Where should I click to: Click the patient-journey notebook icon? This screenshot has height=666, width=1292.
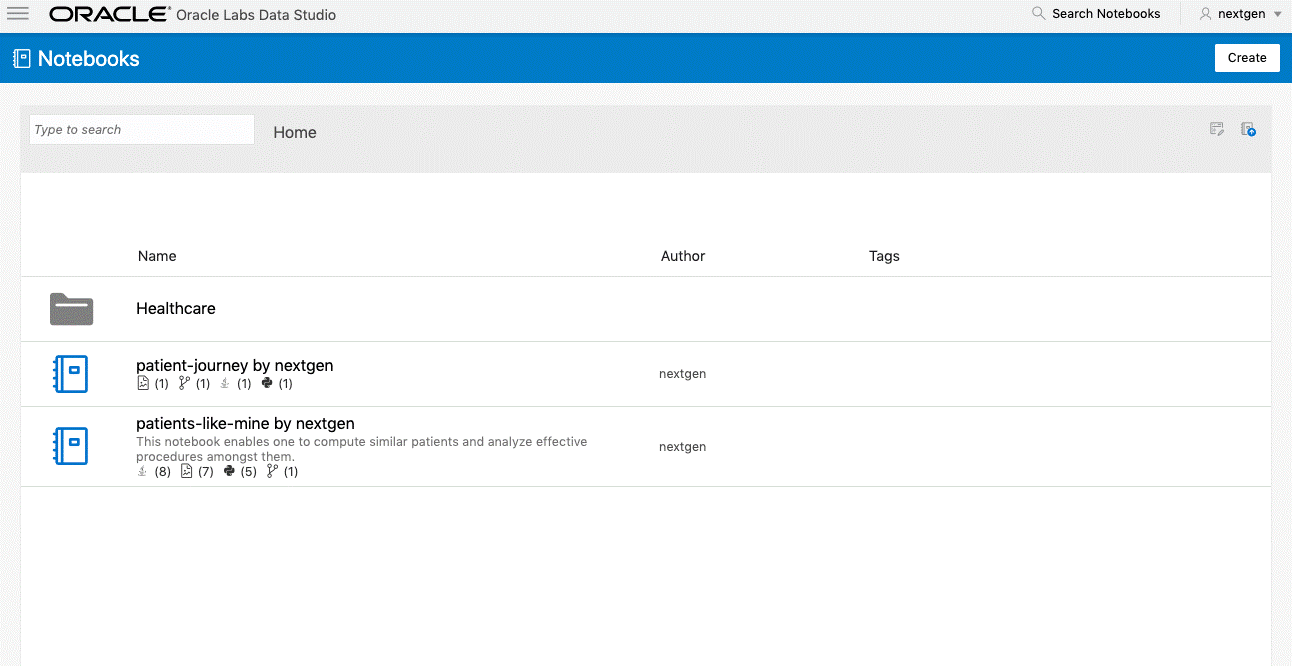pyautogui.click(x=70, y=374)
